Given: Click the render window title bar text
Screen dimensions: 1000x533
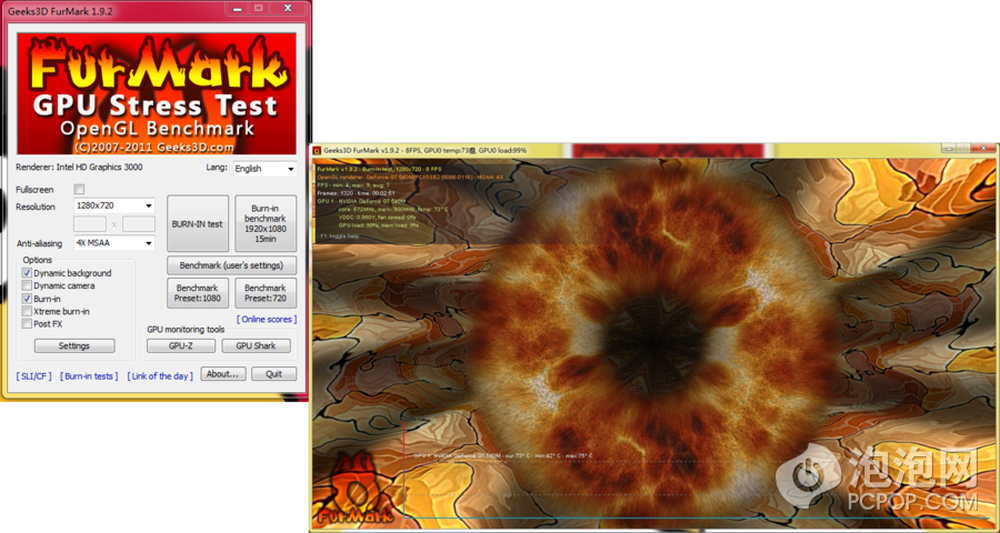Looking at the screenshot, I should 425,150.
